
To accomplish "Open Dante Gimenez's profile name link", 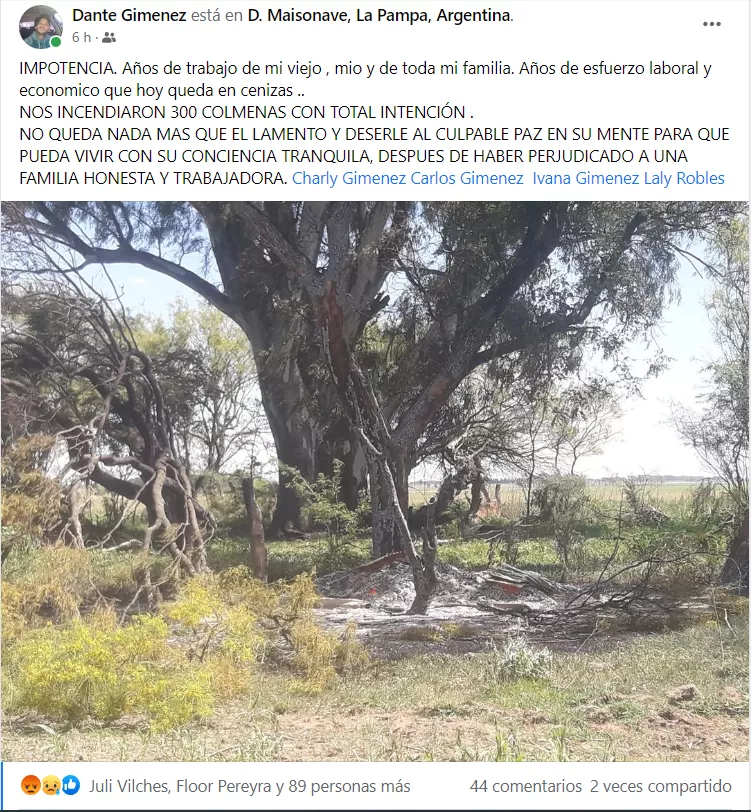I will [x=129, y=16].
